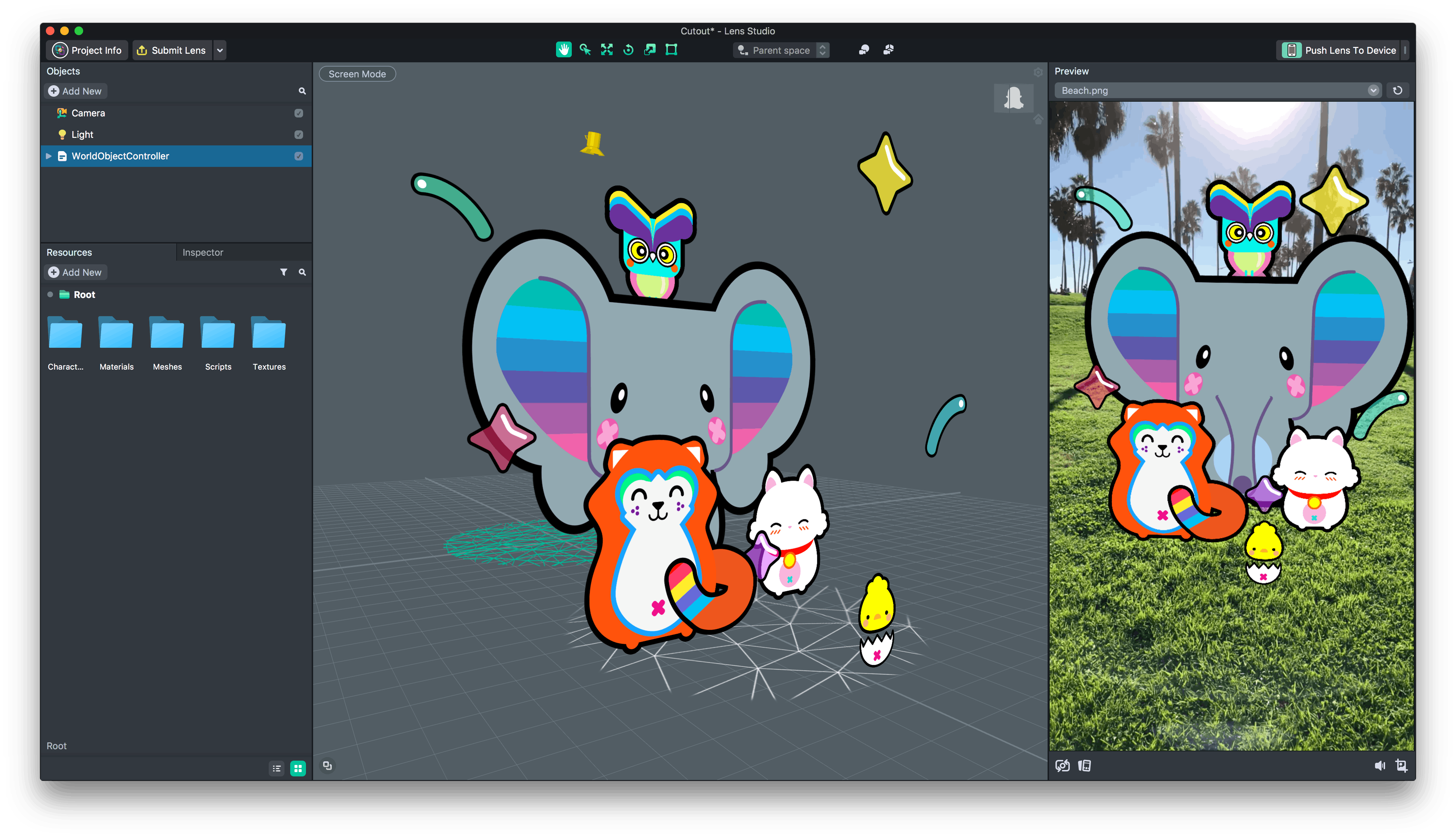Select the Rect transform tool
This screenshot has height=838, width=1456.
671,49
